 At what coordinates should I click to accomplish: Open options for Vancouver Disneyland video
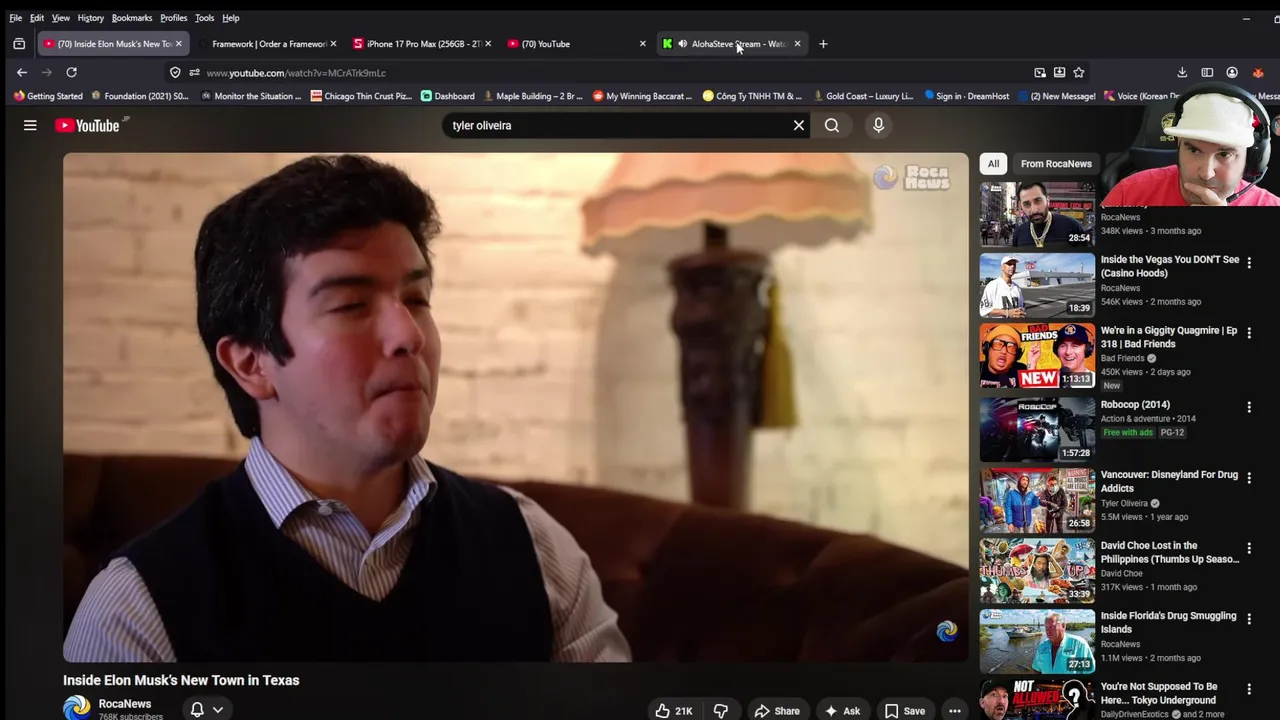click(1249, 478)
